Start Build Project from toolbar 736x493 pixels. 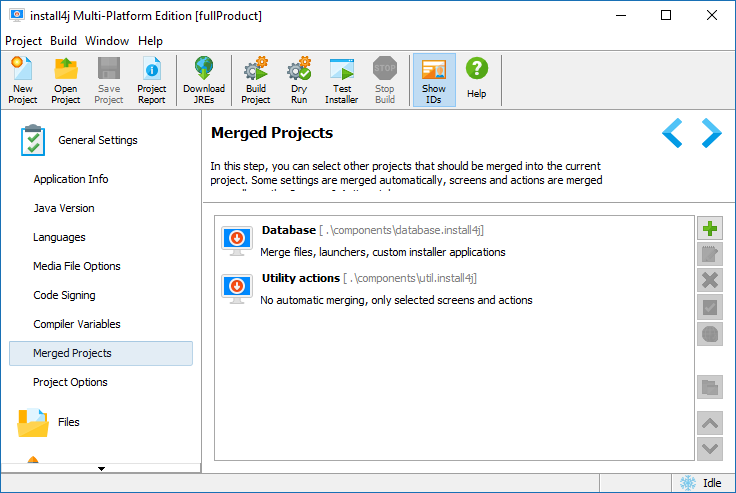point(256,80)
